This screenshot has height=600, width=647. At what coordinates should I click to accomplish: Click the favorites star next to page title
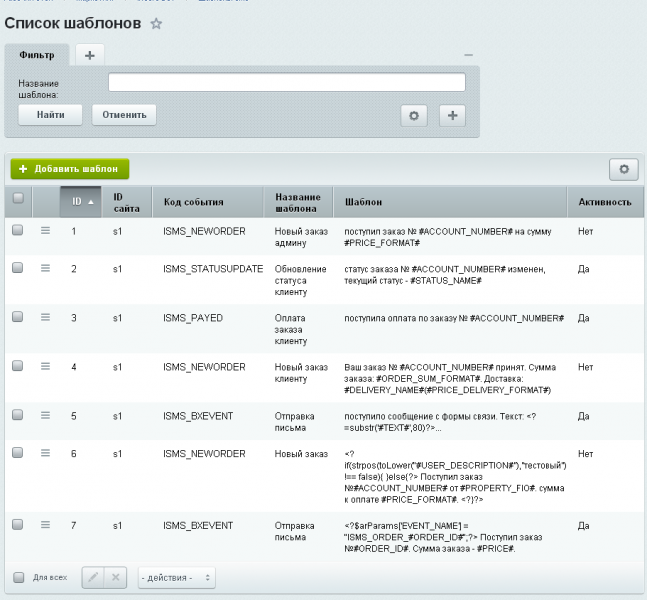pyautogui.click(x=156, y=24)
